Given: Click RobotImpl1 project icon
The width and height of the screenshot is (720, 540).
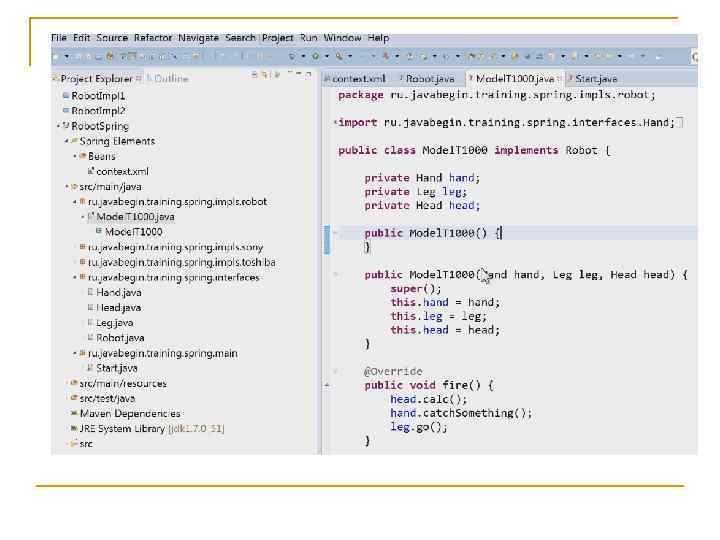Looking at the screenshot, I should tap(66, 96).
